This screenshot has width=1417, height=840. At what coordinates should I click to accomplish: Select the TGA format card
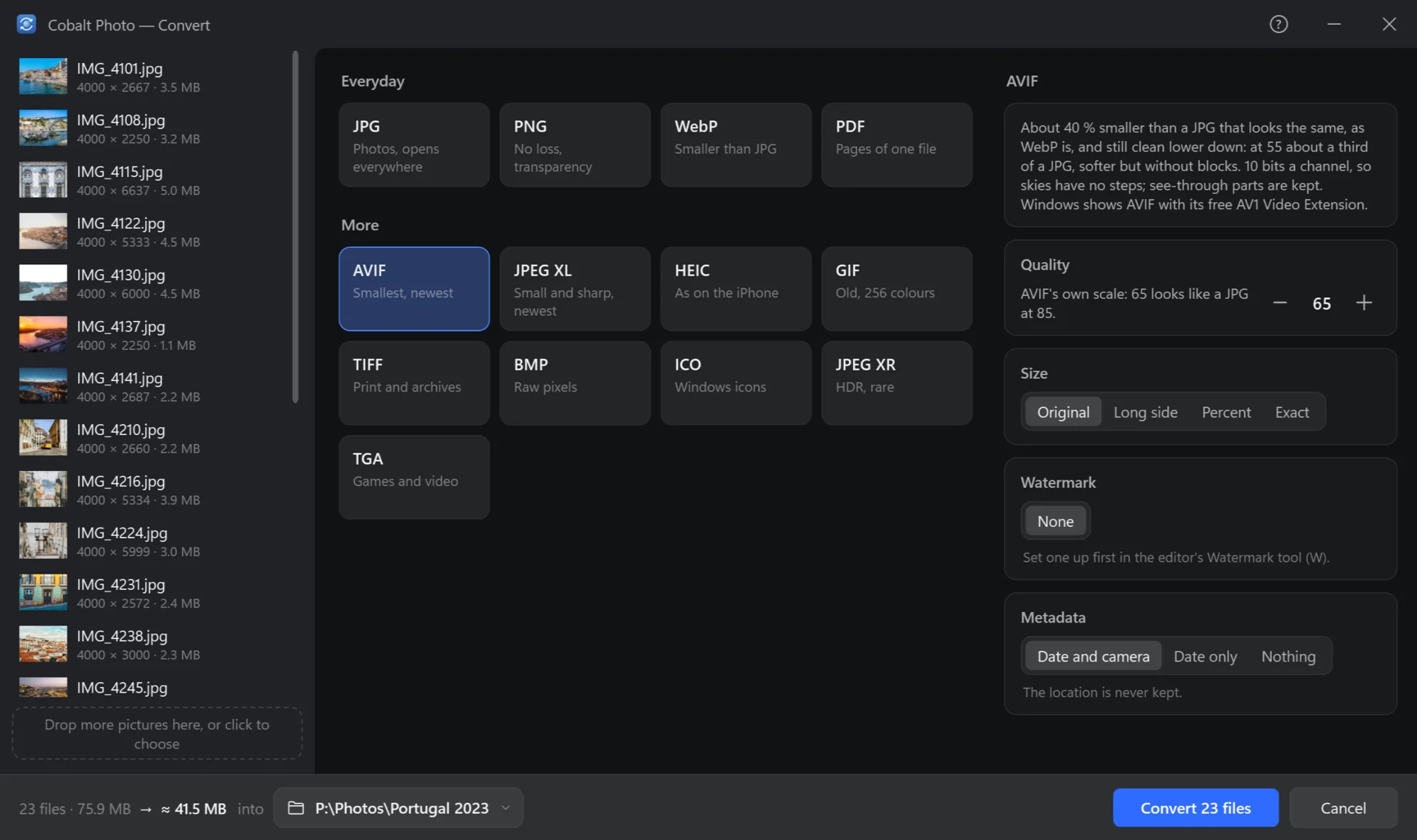click(x=414, y=477)
